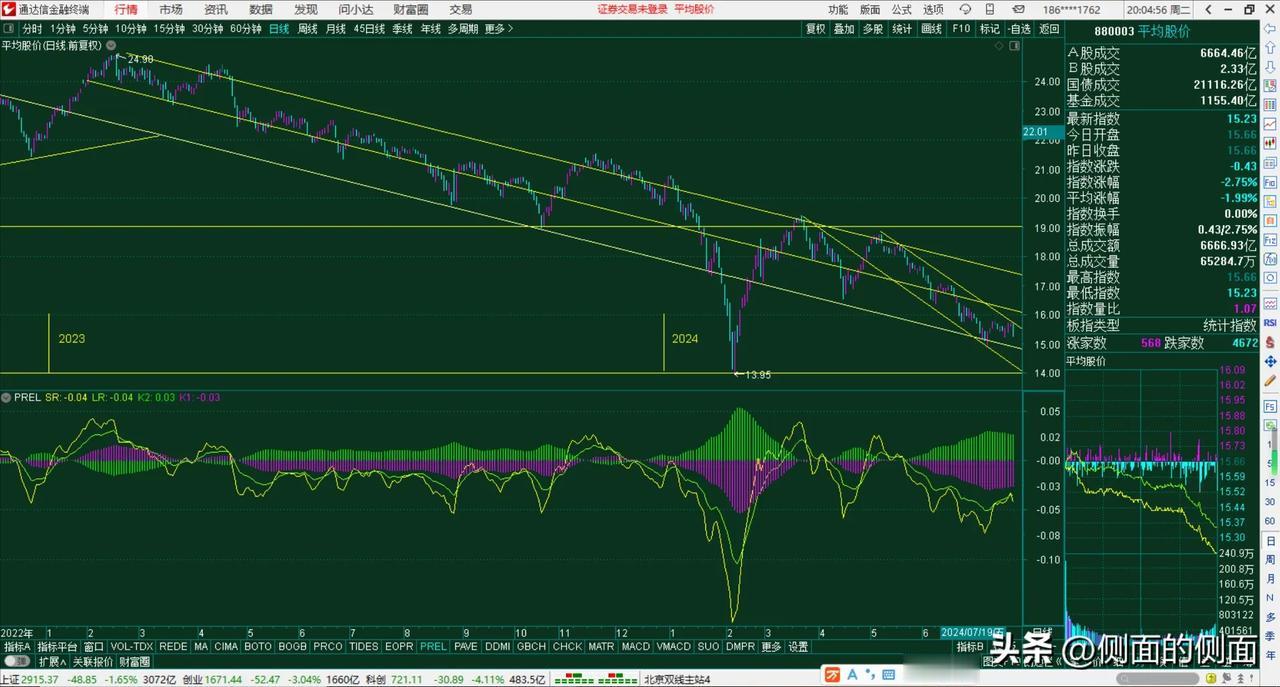The height and width of the screenshot is (687, 1280).
Task: Expand the 更多 periods dropdown
Action: 498,29
